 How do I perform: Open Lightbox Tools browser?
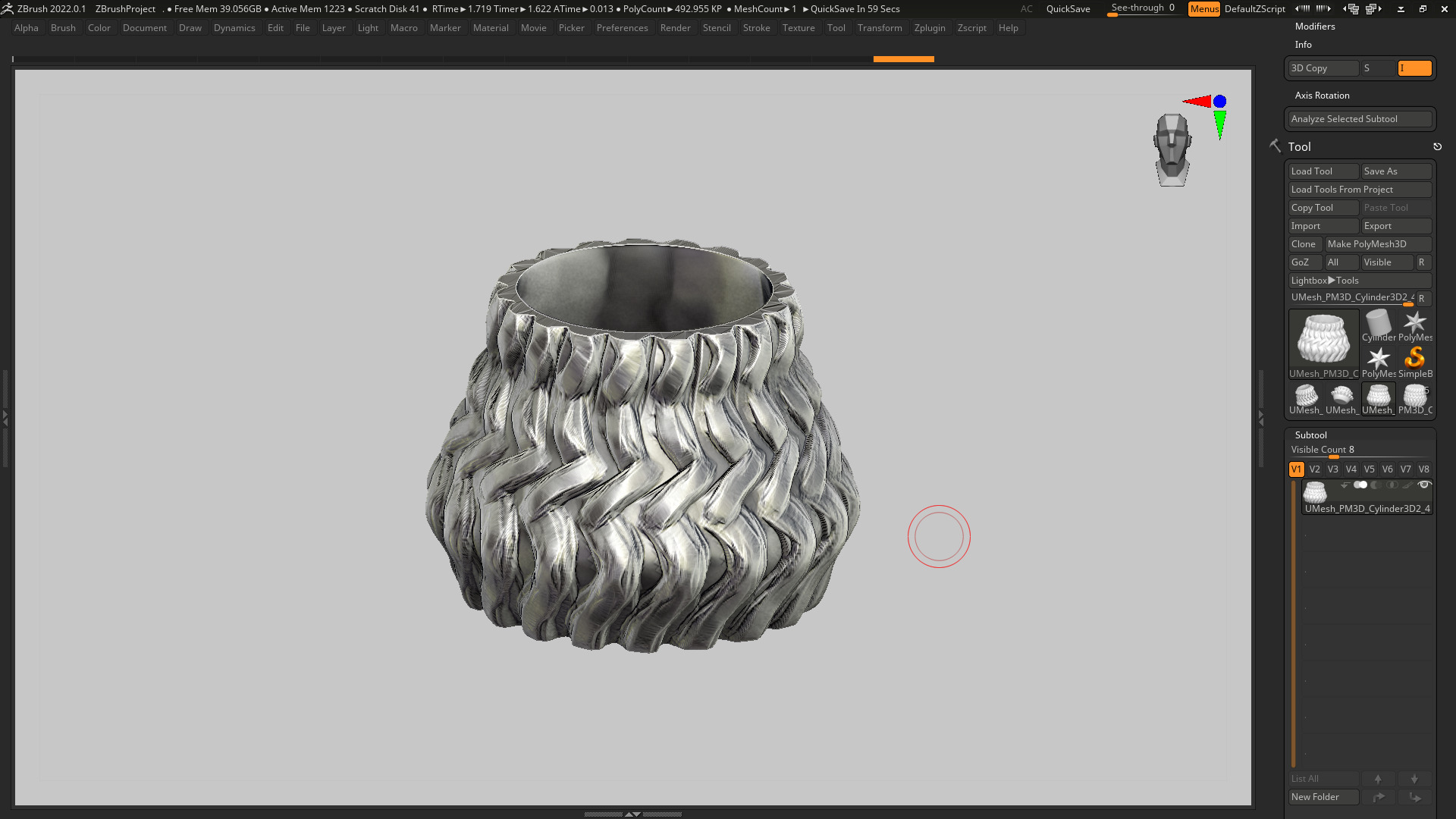tap(1360, 281)
